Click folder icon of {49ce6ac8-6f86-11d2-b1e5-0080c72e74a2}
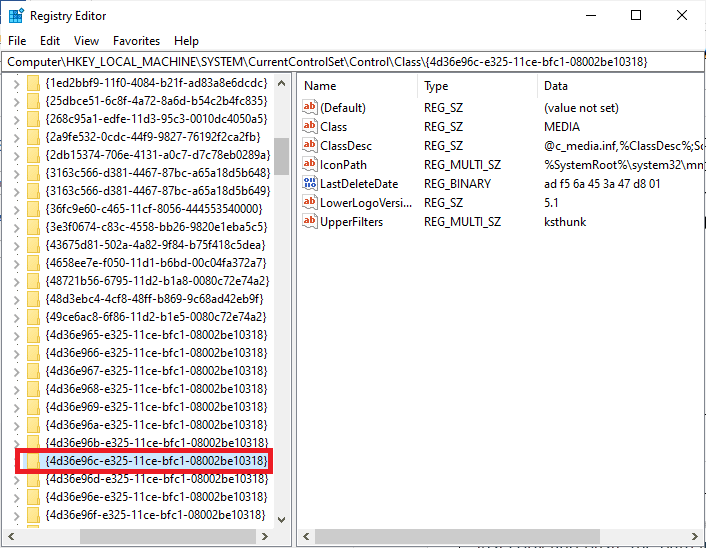 (33, 317)
